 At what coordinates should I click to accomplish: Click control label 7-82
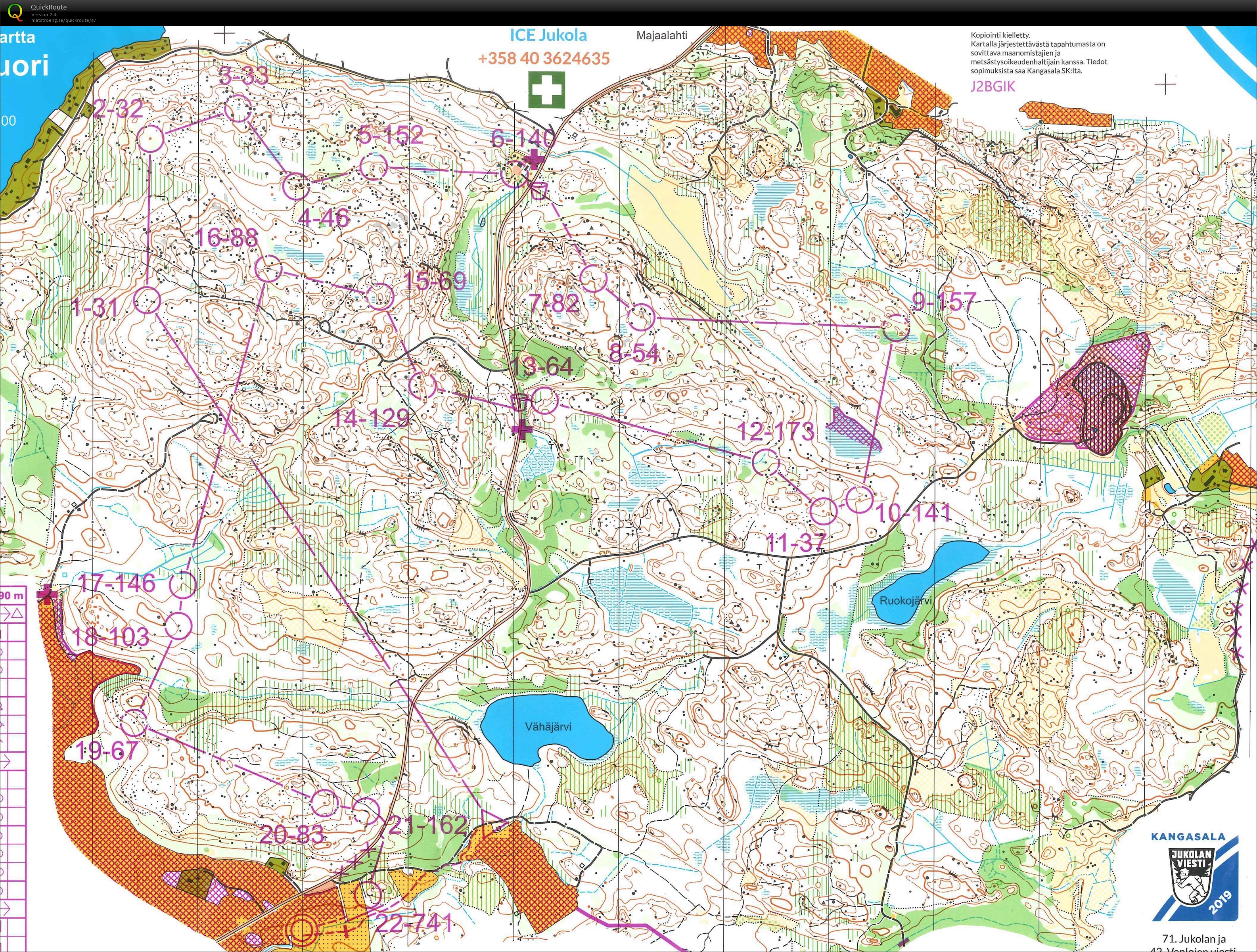tap(554, 303)
